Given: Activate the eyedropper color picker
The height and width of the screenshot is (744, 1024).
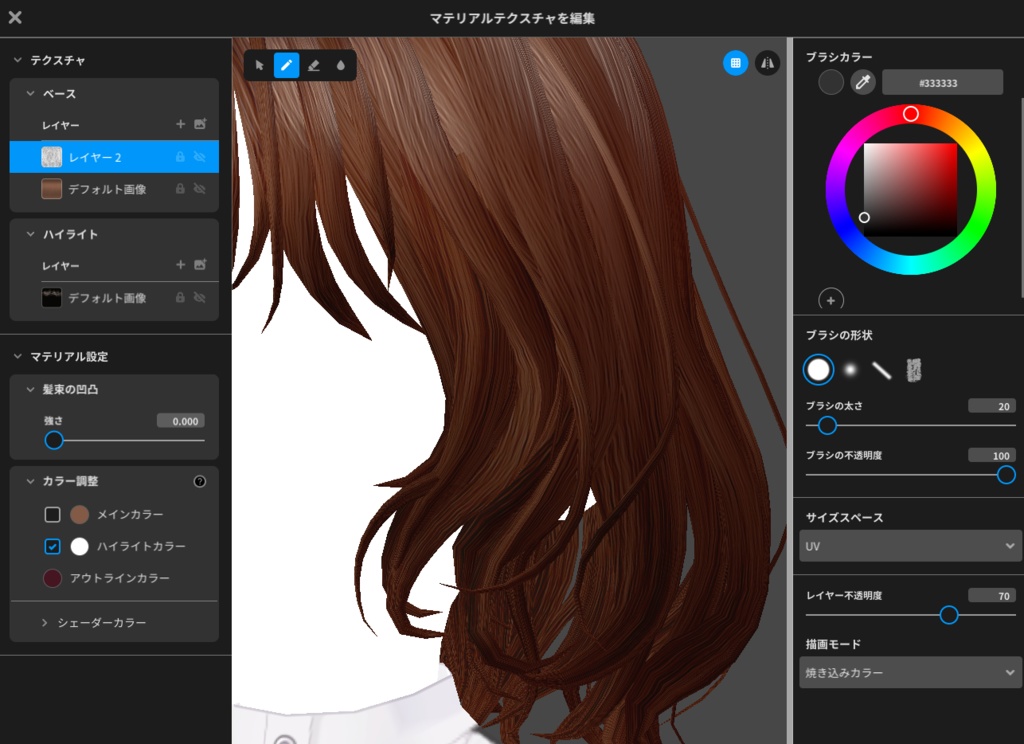Looking at the screenshot, I should coord(864,82).
